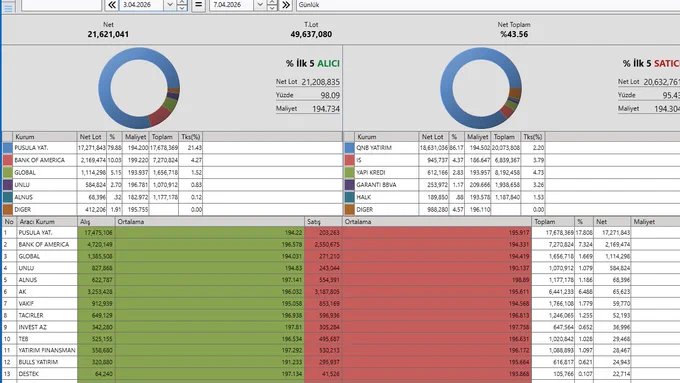Click ALNUS teal color swatch in buyers
The width and height of the screenshot is (680, 383).
click(x=7, y=197)
